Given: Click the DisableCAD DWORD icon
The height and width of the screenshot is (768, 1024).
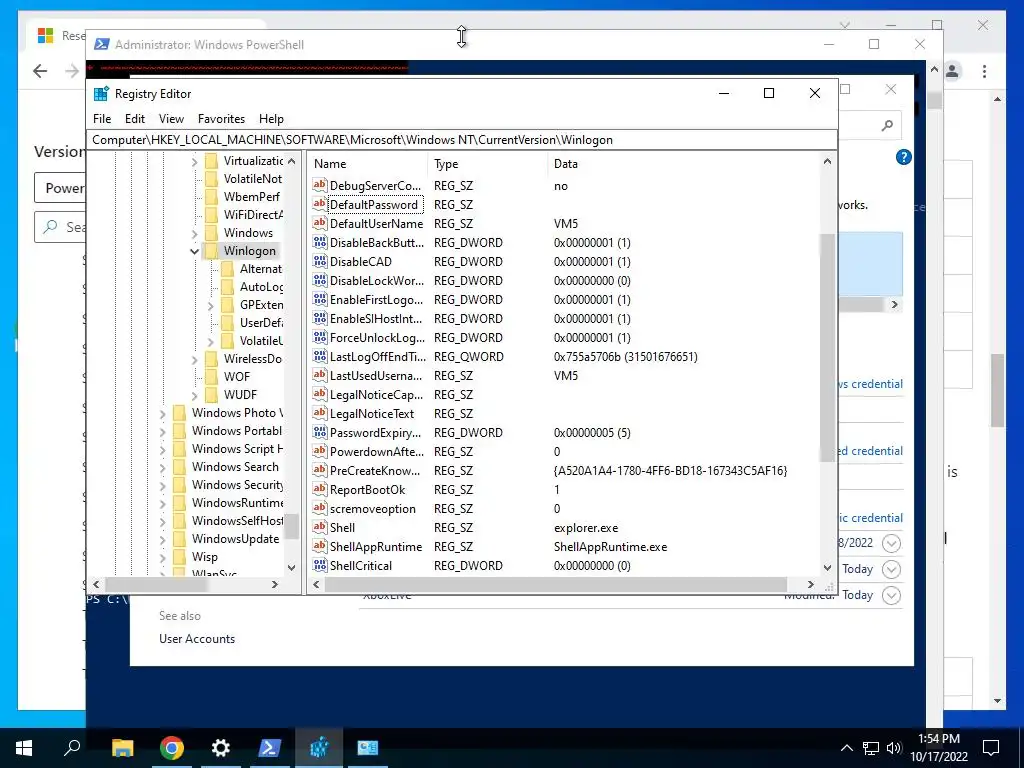Looking at the screenshot, I should [x=319, y=261].
